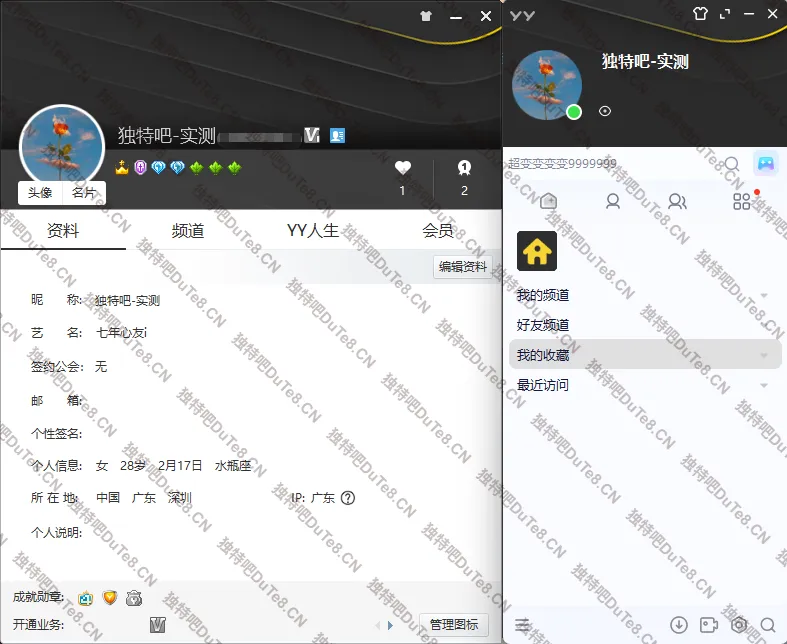787x644 pixels.
Task: Click the search magnifier in YY search bar
Action: point(732,164)
